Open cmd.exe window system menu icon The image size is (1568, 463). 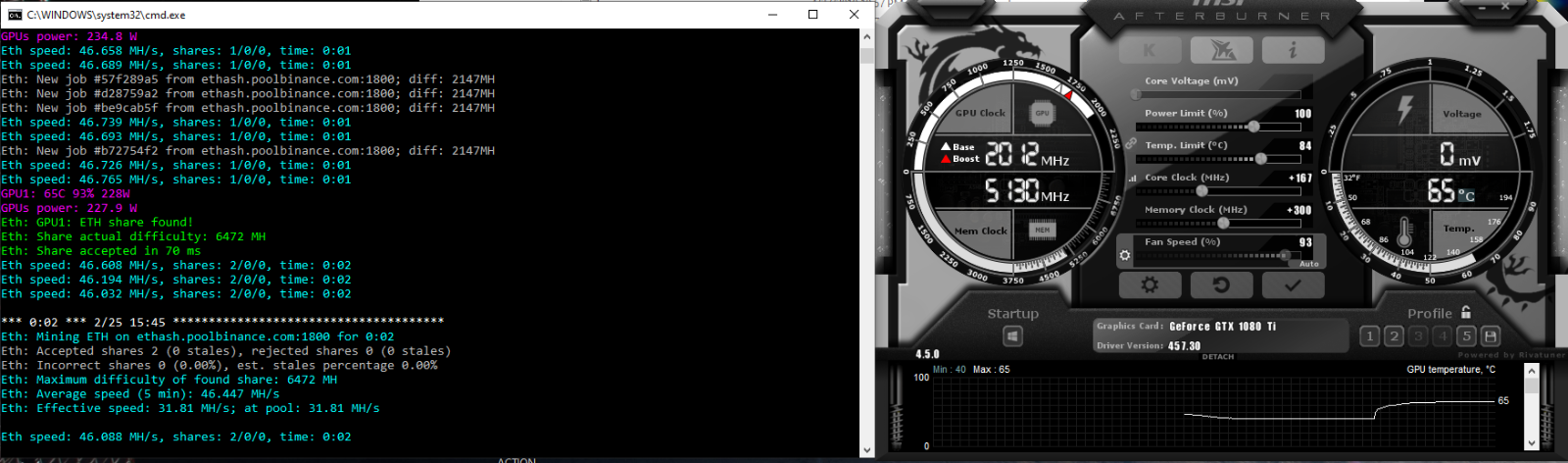tap(15, 15)
